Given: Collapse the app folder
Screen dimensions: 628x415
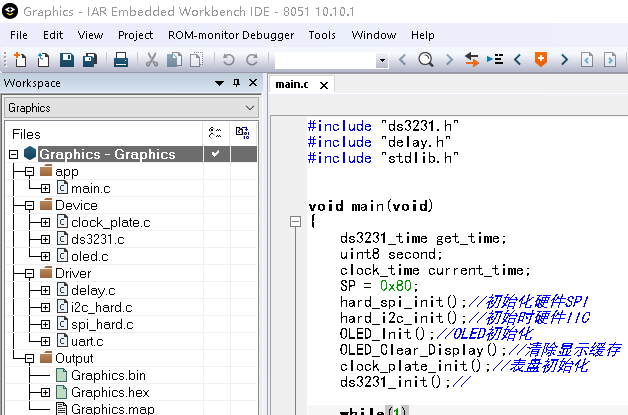Looking at the screenshot, I should (29, 172).
